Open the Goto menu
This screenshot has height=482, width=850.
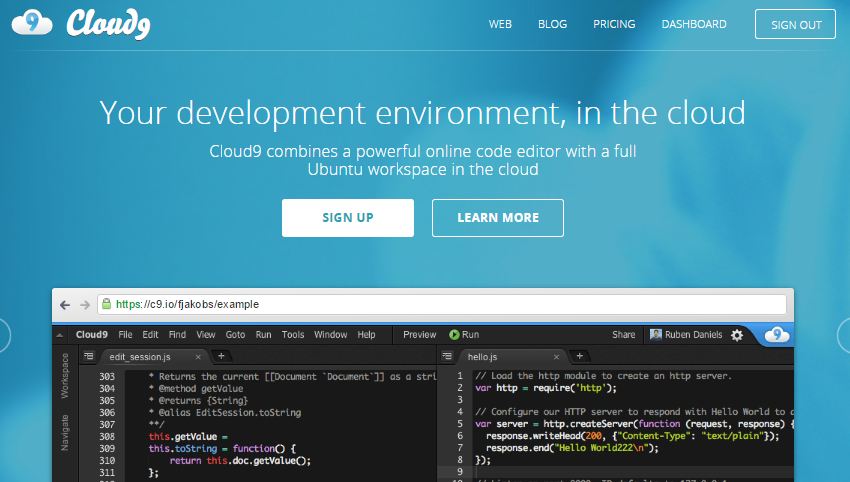pos(235,335)
